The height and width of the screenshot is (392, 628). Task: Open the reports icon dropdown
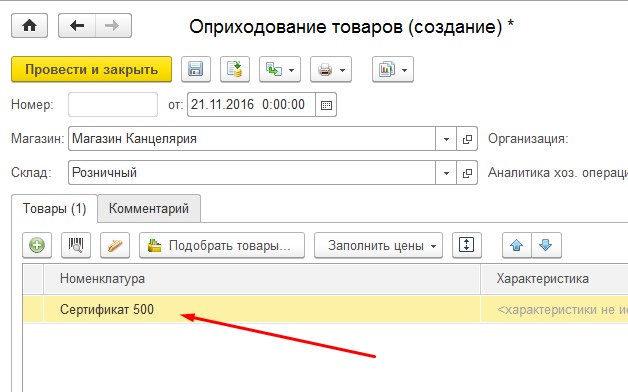click(x=392, y=69)
